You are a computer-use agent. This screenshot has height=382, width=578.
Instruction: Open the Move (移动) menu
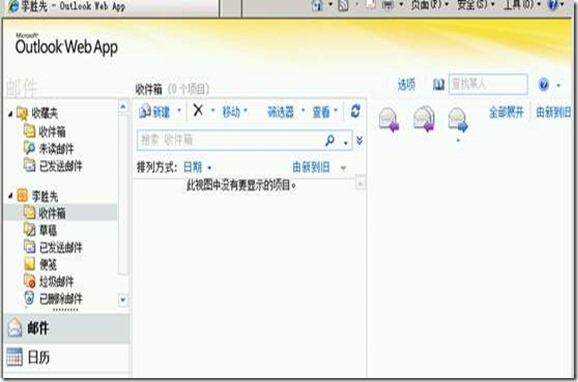coord(234,112)
